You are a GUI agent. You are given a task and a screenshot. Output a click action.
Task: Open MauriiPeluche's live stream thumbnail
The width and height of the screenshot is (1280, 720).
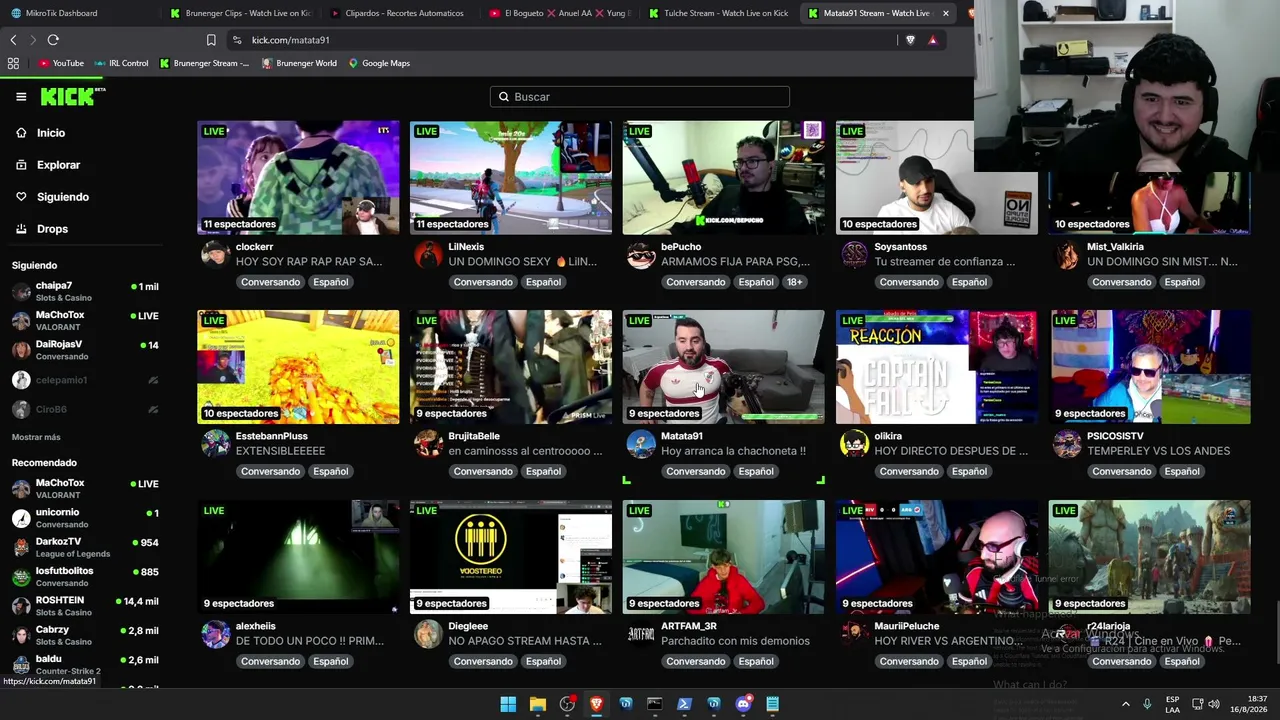937,557
